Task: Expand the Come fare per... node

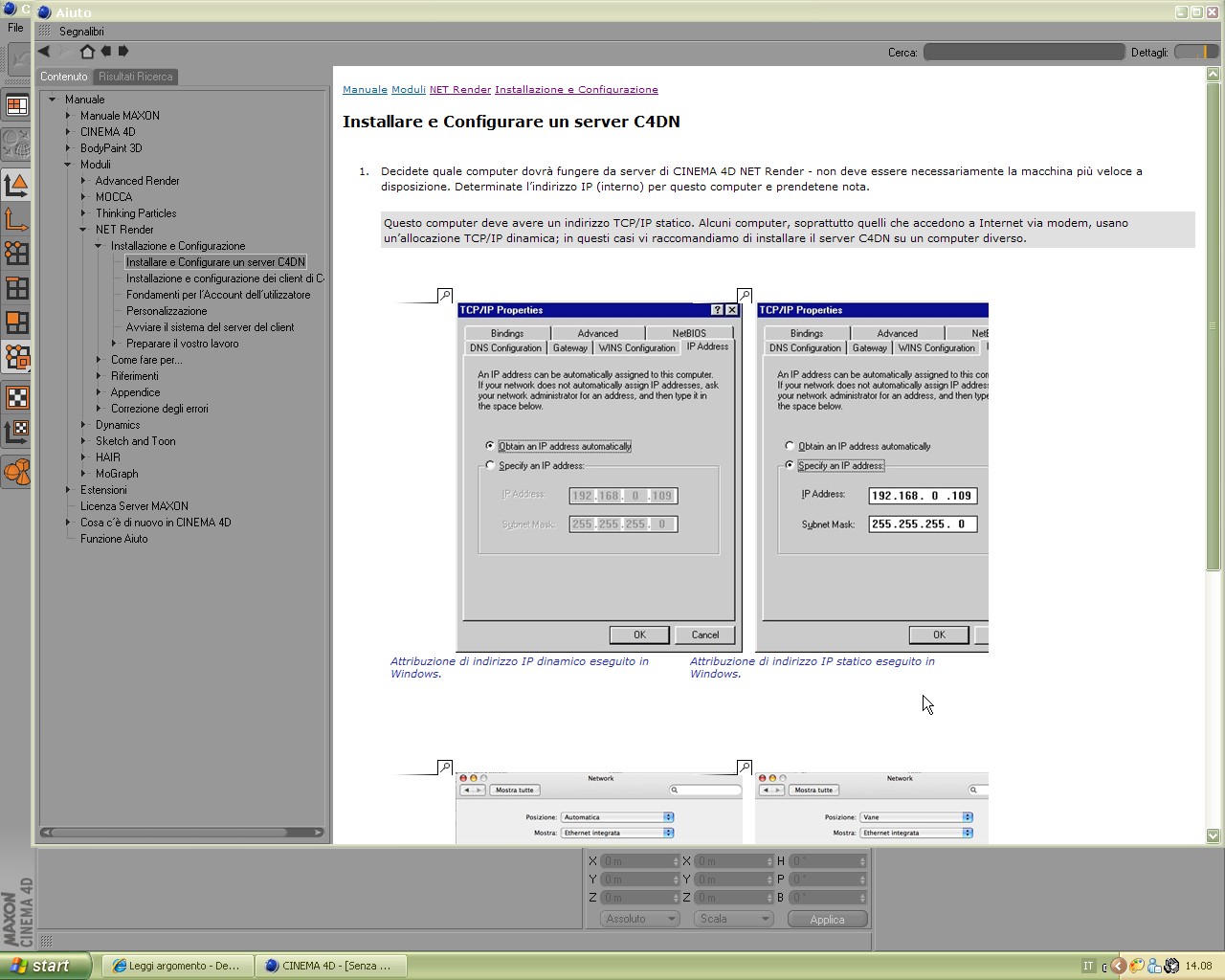Action: (99, 360)
